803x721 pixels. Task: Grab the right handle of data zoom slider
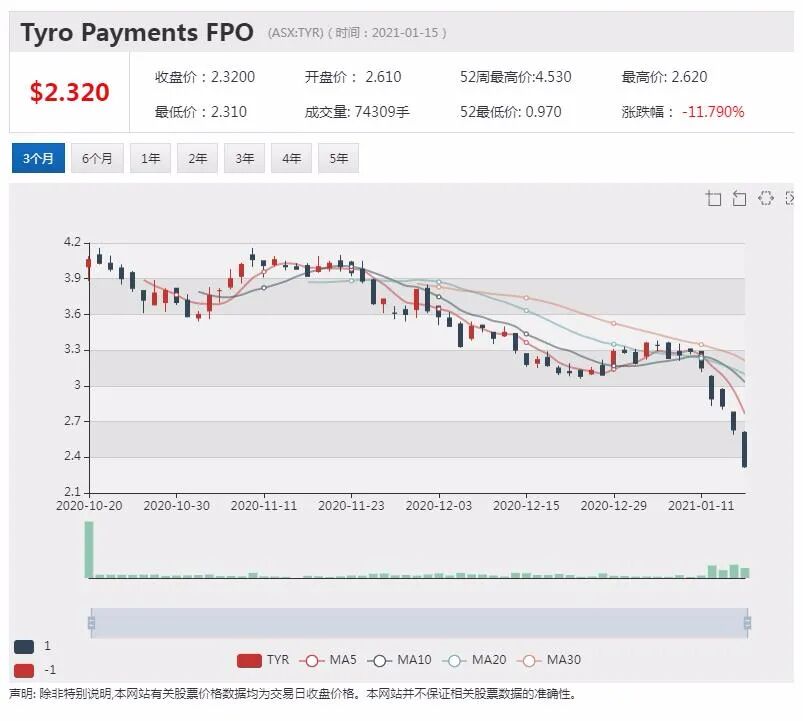click(748, 623)
